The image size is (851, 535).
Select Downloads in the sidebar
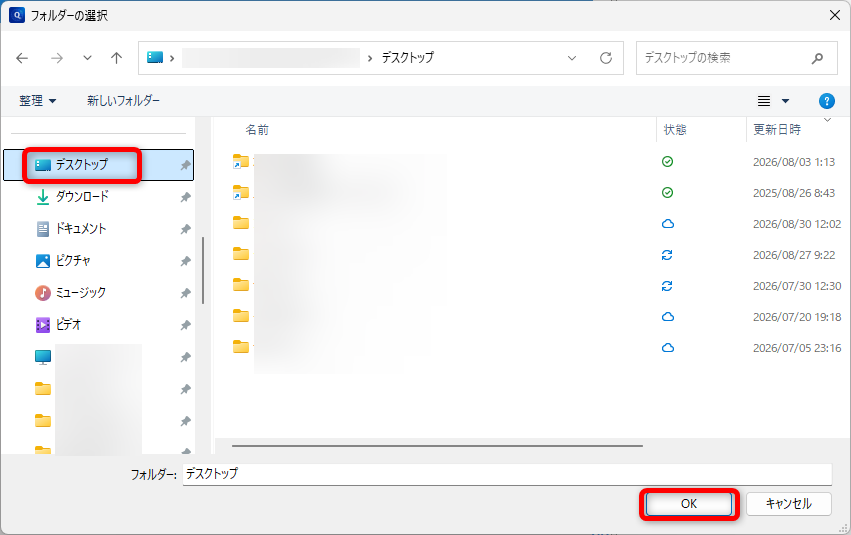(82, 196)
